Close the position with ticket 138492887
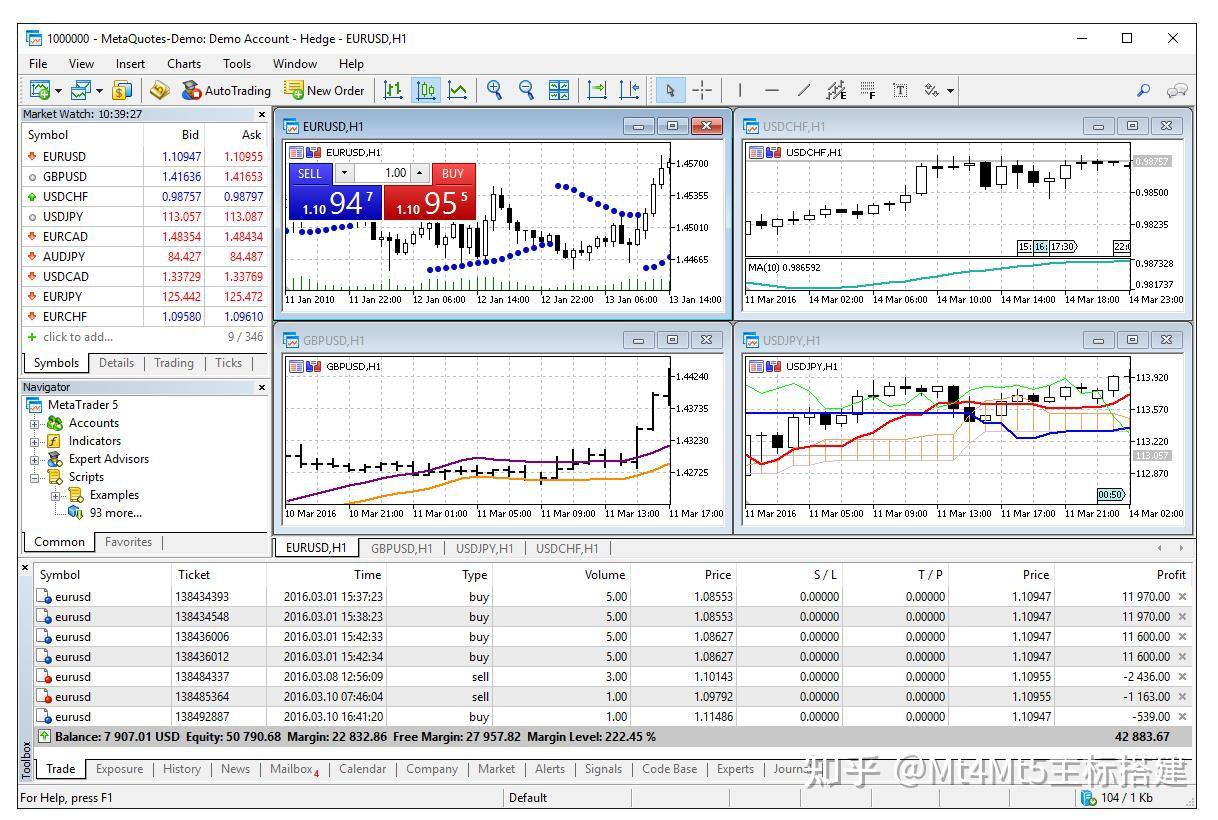The image size is (1218, 820). tap(1182, 717)
